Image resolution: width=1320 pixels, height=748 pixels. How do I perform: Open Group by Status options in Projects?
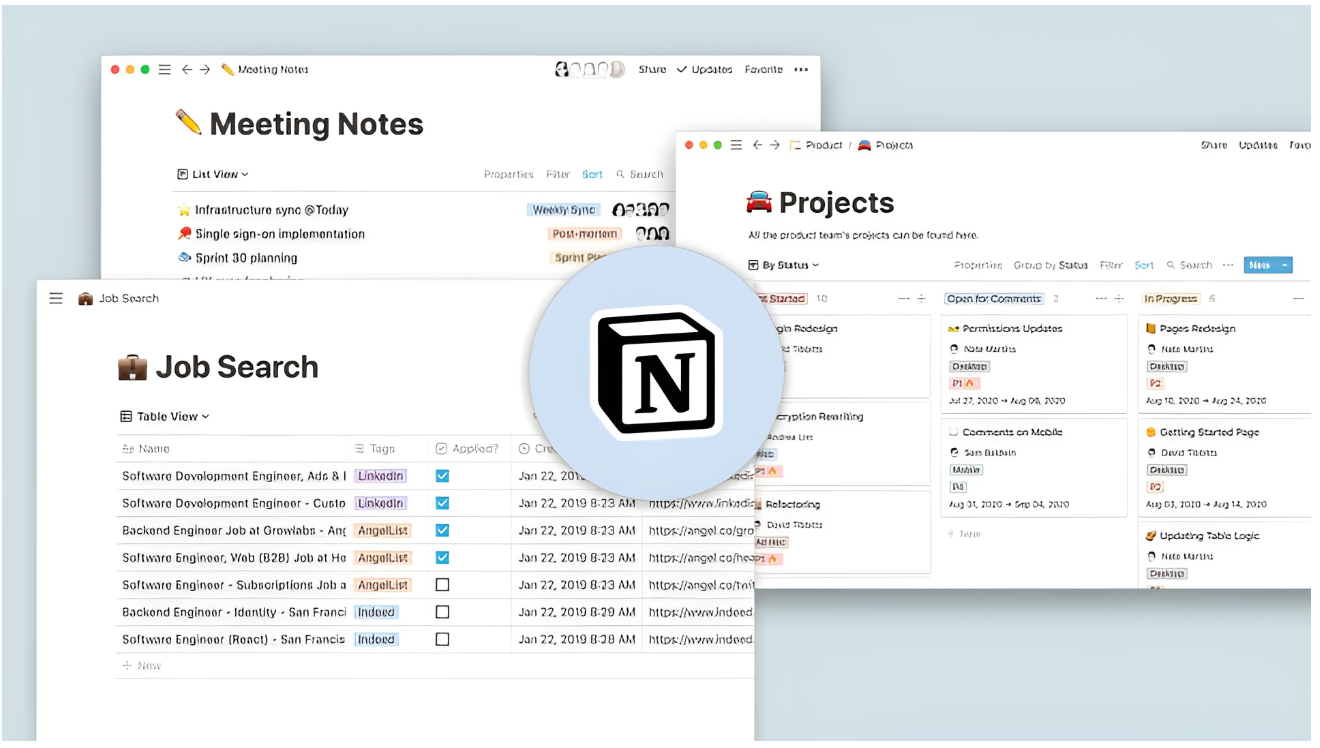[1051, 265]
